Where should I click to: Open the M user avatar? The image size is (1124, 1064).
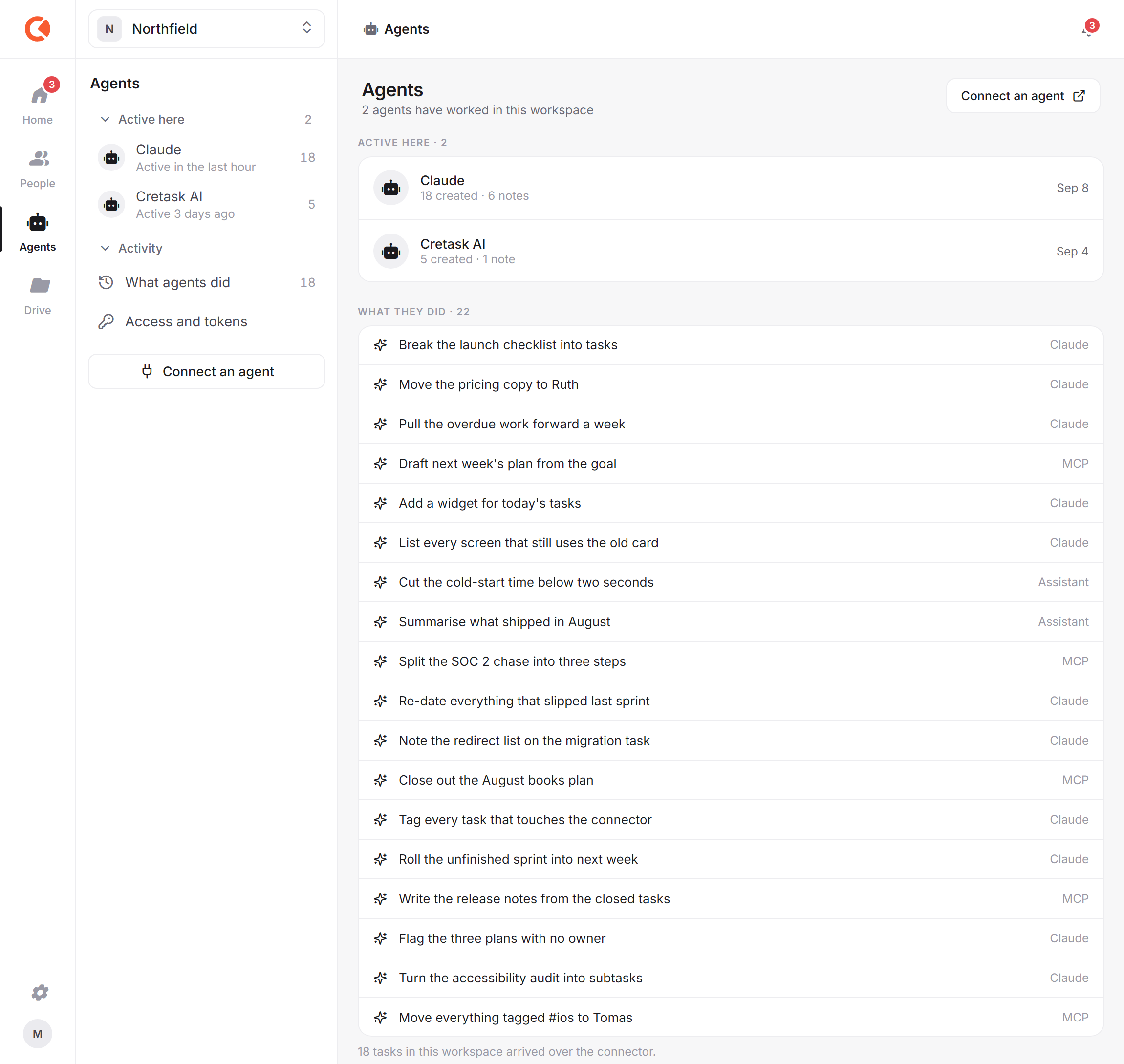click(38, 1033)
